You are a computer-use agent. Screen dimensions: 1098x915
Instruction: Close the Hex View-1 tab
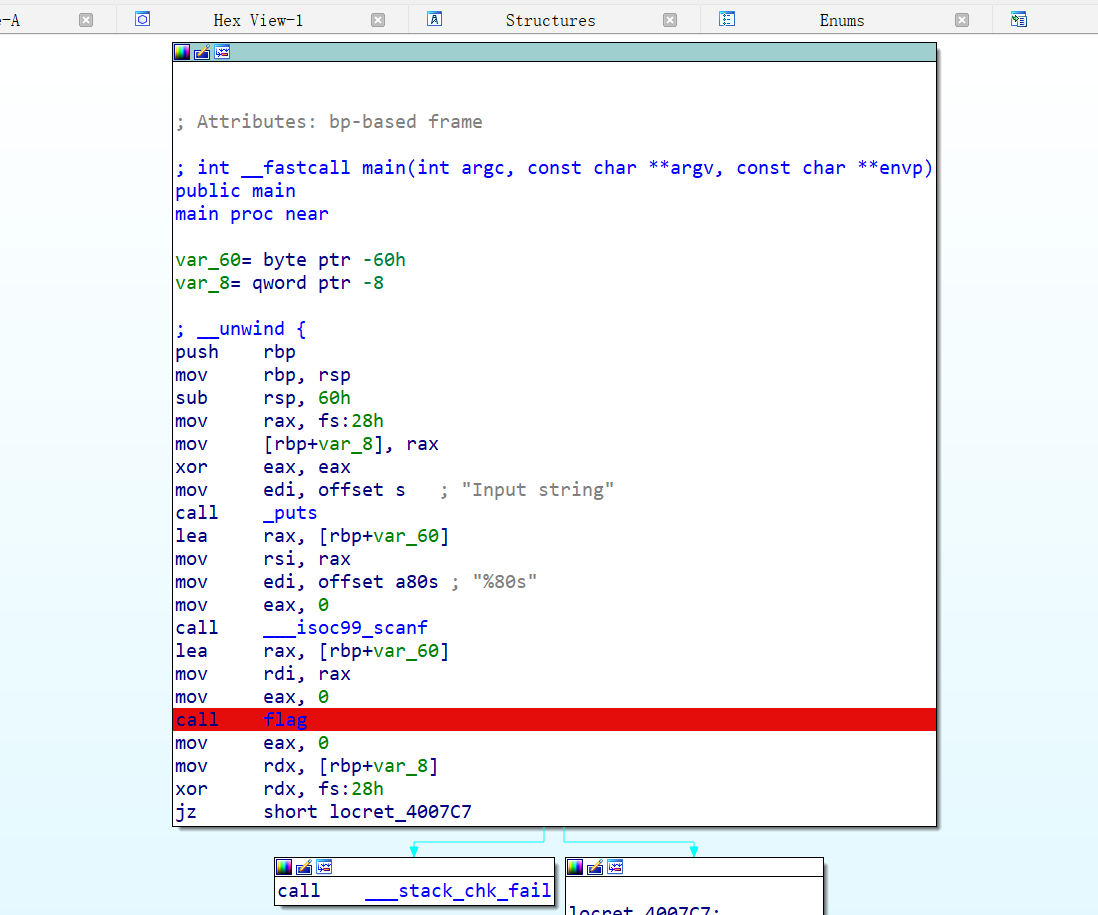pos(378,20)
